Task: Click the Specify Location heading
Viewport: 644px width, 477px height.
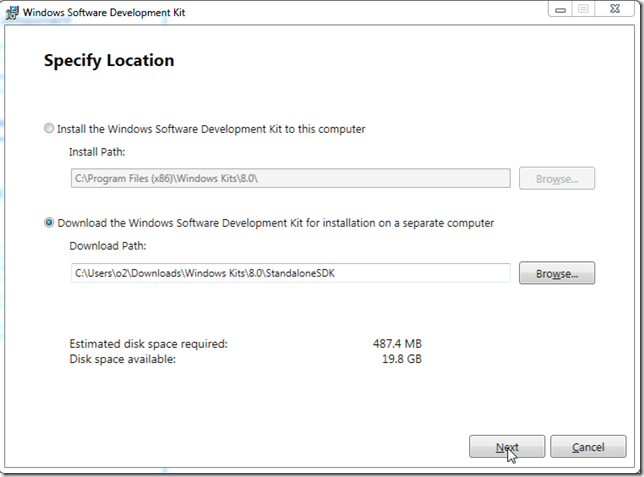Action: click(x=109, y=60)
